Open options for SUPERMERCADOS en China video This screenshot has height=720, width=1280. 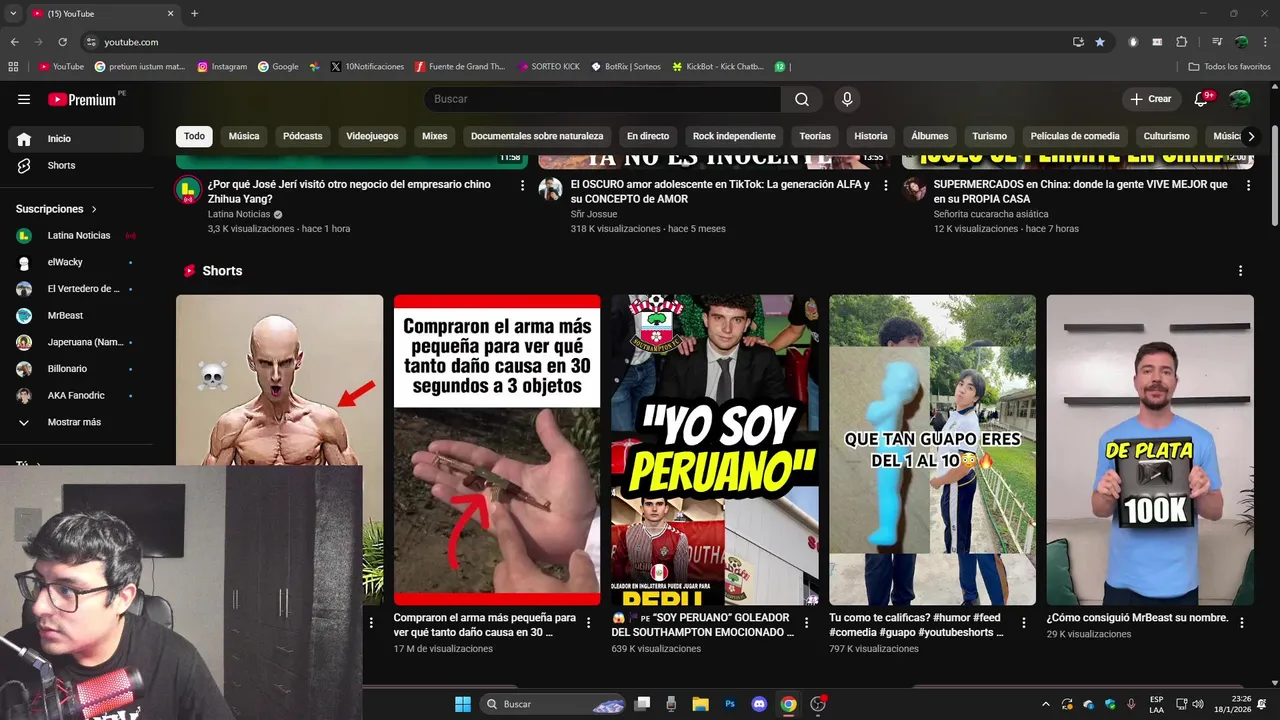[1248, 185]
